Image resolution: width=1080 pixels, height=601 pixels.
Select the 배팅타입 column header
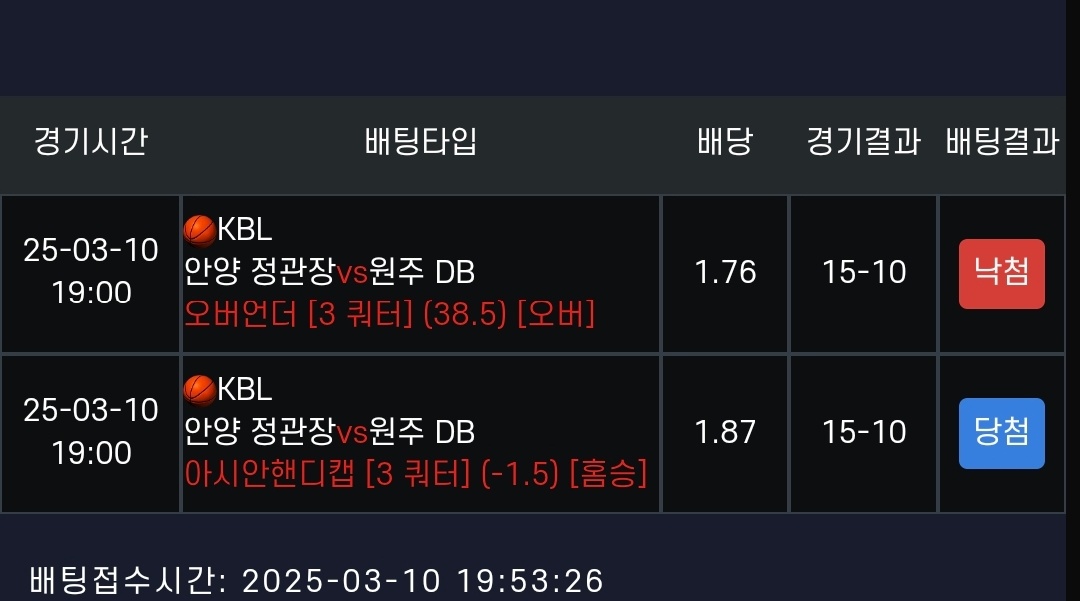[x=420, y=142]
